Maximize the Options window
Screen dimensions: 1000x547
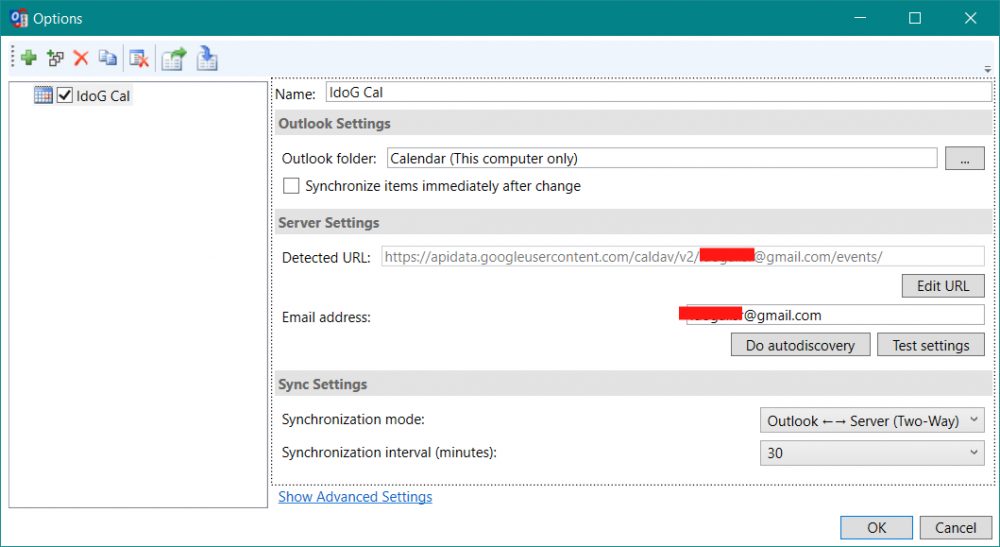(915, 18)
